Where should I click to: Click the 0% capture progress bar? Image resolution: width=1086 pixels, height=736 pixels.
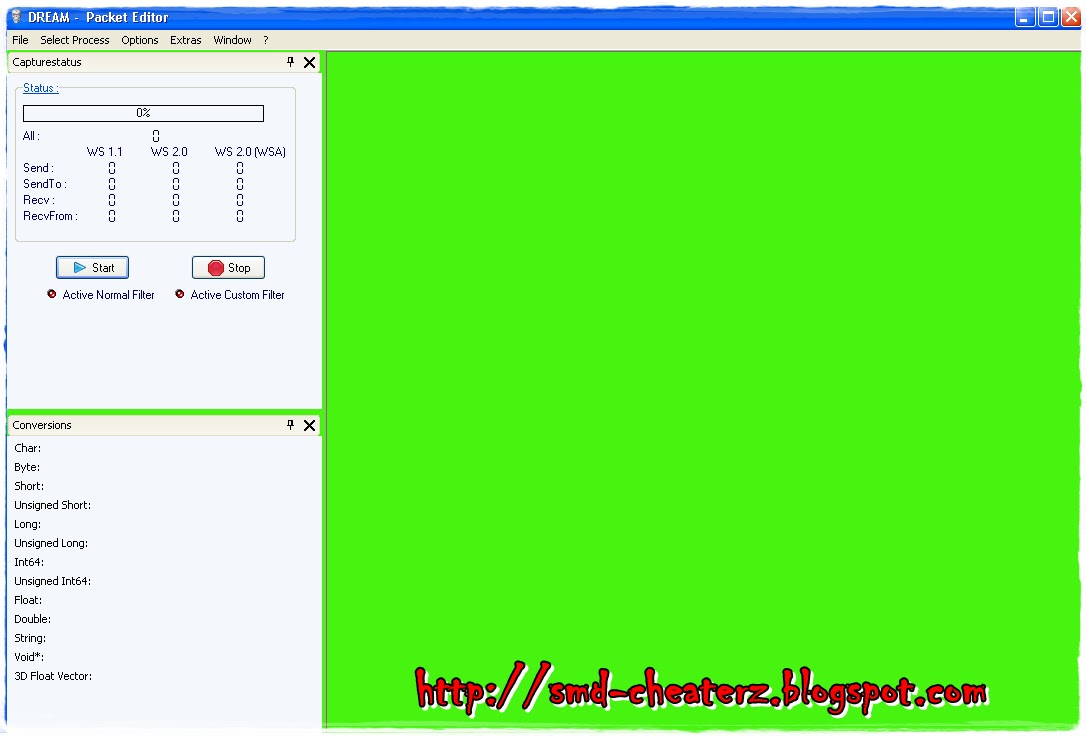click(143, 113)
